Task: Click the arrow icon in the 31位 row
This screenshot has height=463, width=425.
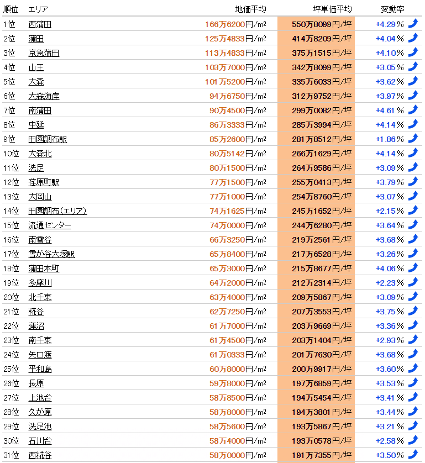Action: (x=413, y=455)
